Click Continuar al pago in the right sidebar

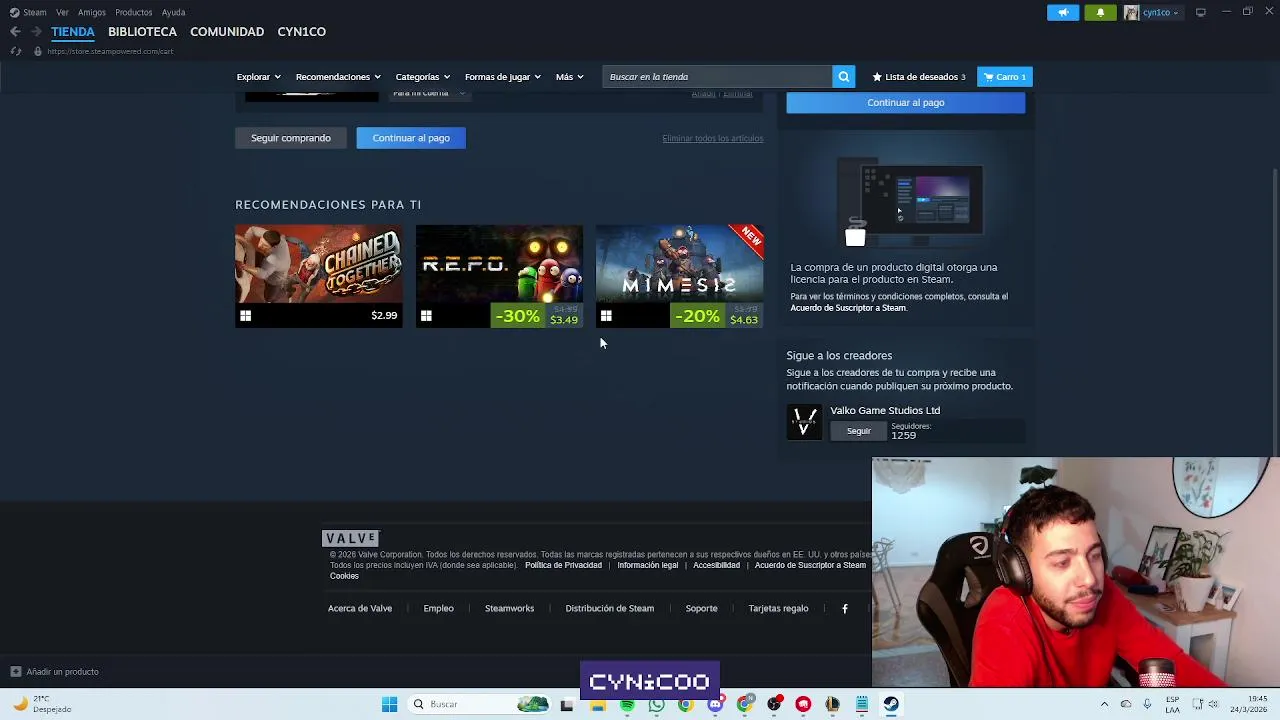click(906, 102)
